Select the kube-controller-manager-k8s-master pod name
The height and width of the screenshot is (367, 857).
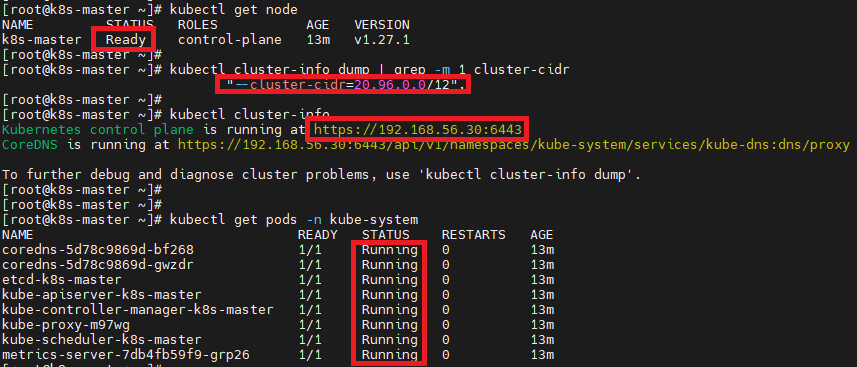tap(138, 310)
